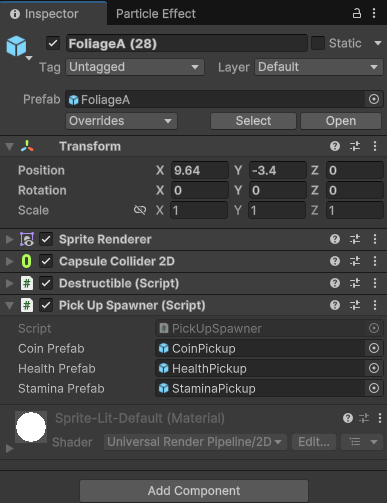Open the Layer dropdown showing Default
The image size is (387, 503).
[x=319, y=67]
